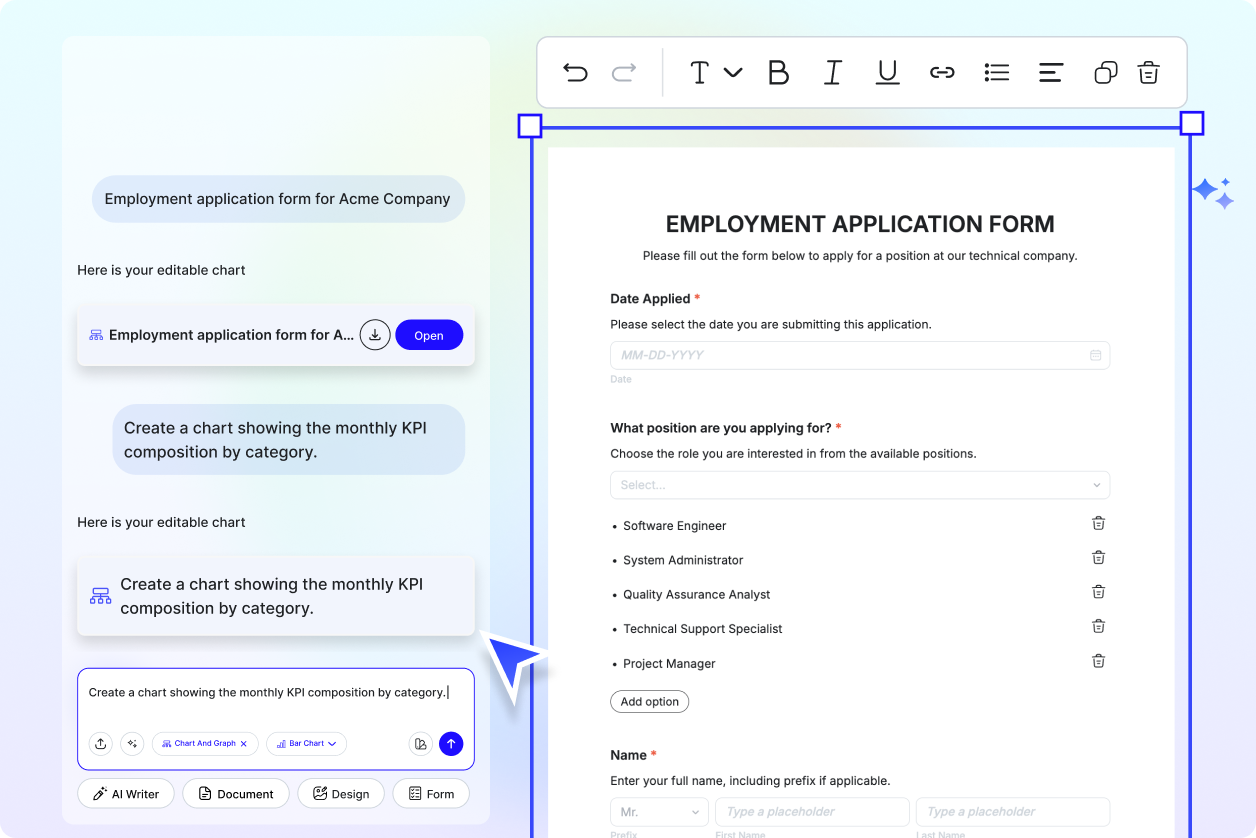1256x838 pixels.
Task: Remove the Quality Assurance Analyst option
Action: [x=1098, y=592]
